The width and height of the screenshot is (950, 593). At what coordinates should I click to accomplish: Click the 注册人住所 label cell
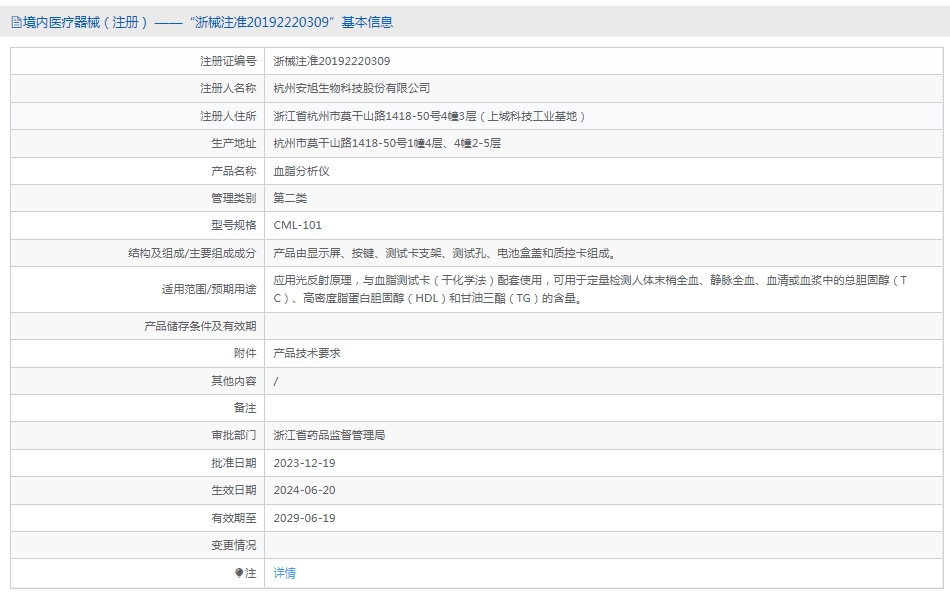[x=138, y=116]
